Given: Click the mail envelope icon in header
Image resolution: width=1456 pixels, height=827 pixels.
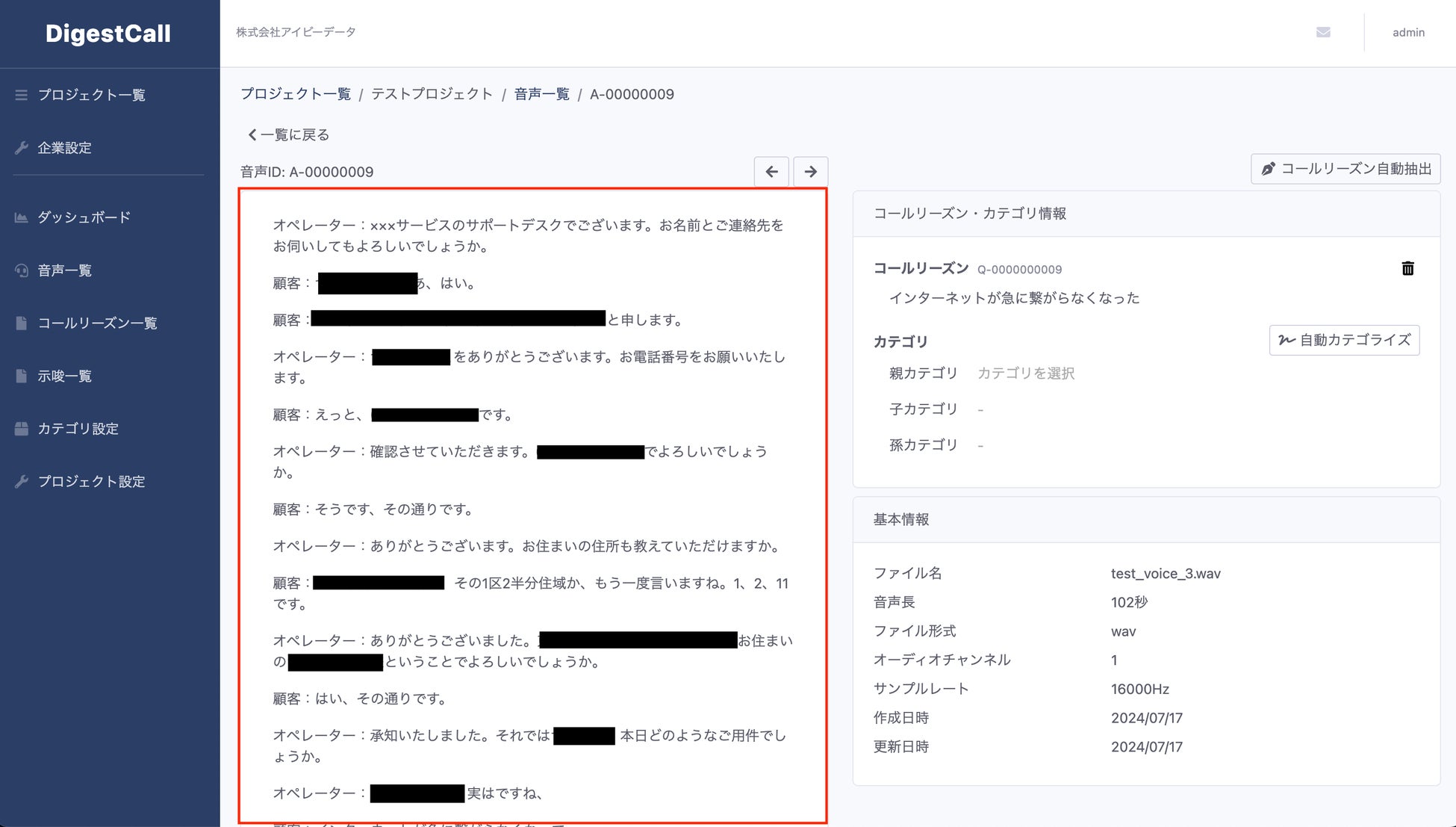Looking at the screenshot, I should [1323, 32].
